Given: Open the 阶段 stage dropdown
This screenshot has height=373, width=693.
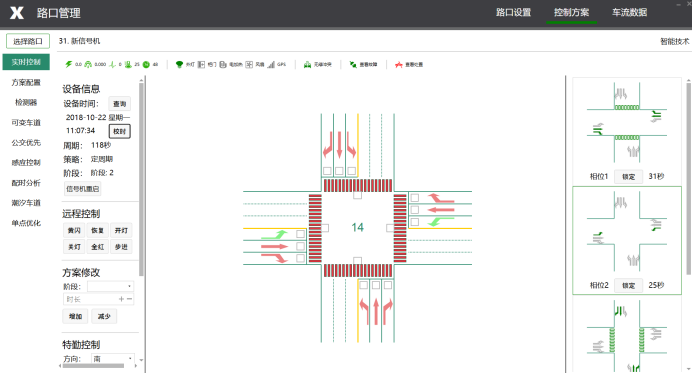Looking at the screenshot, I should 110,286.
